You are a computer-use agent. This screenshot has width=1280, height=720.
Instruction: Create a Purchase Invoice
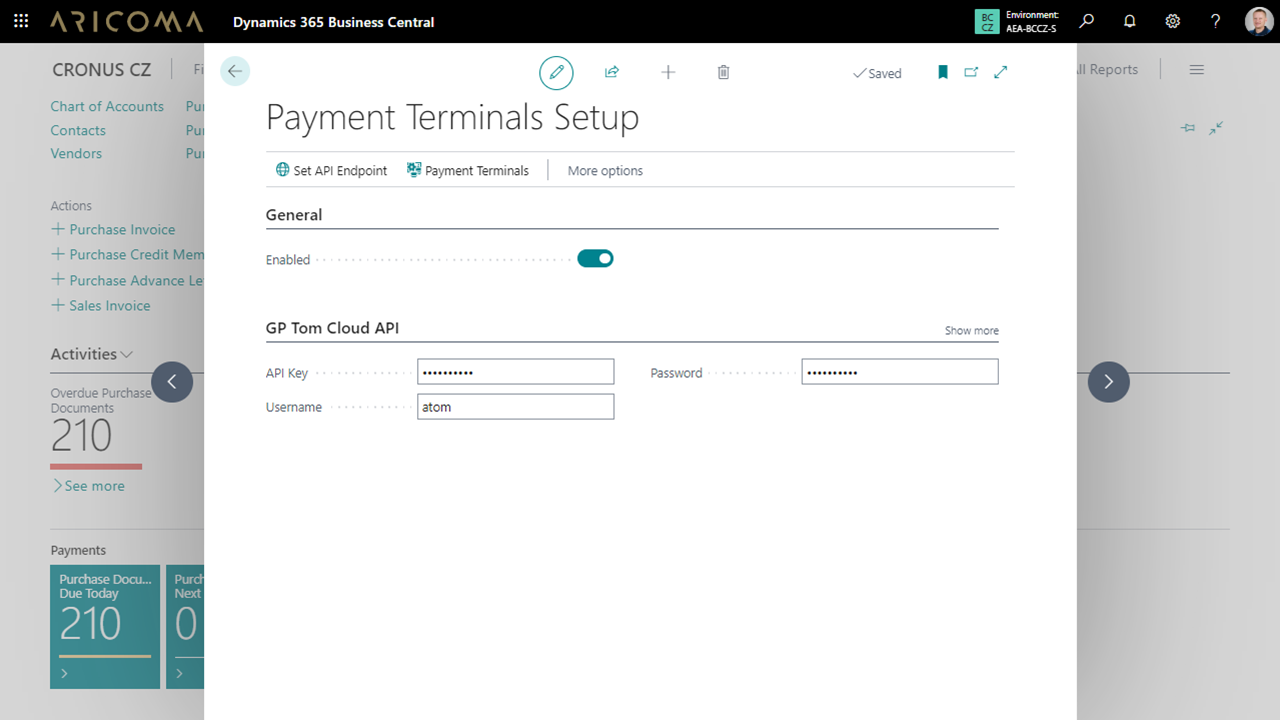tap(113, 229)
